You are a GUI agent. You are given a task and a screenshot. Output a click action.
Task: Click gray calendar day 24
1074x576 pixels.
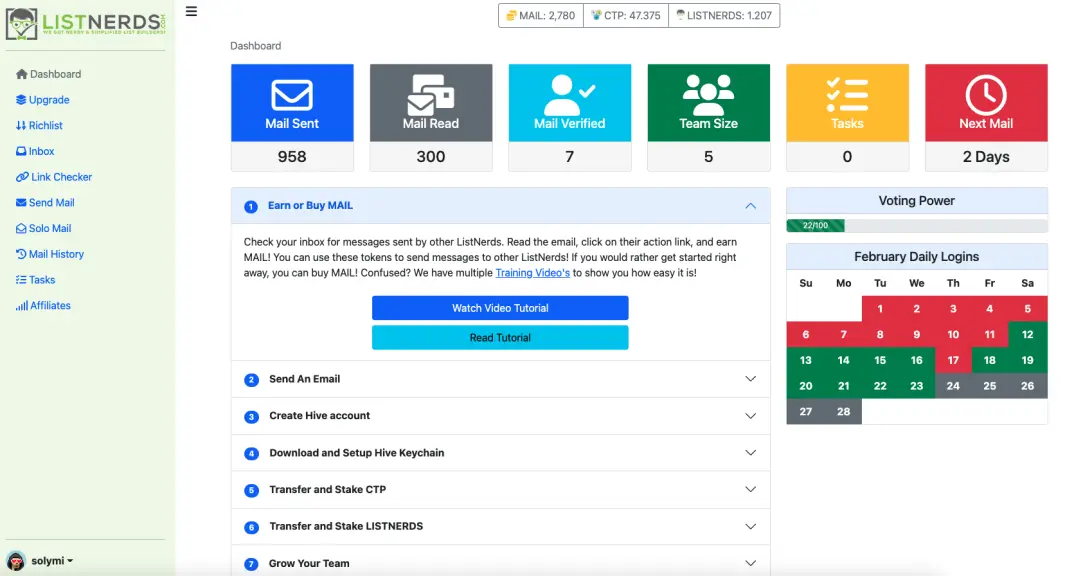(x=953, y=386)
